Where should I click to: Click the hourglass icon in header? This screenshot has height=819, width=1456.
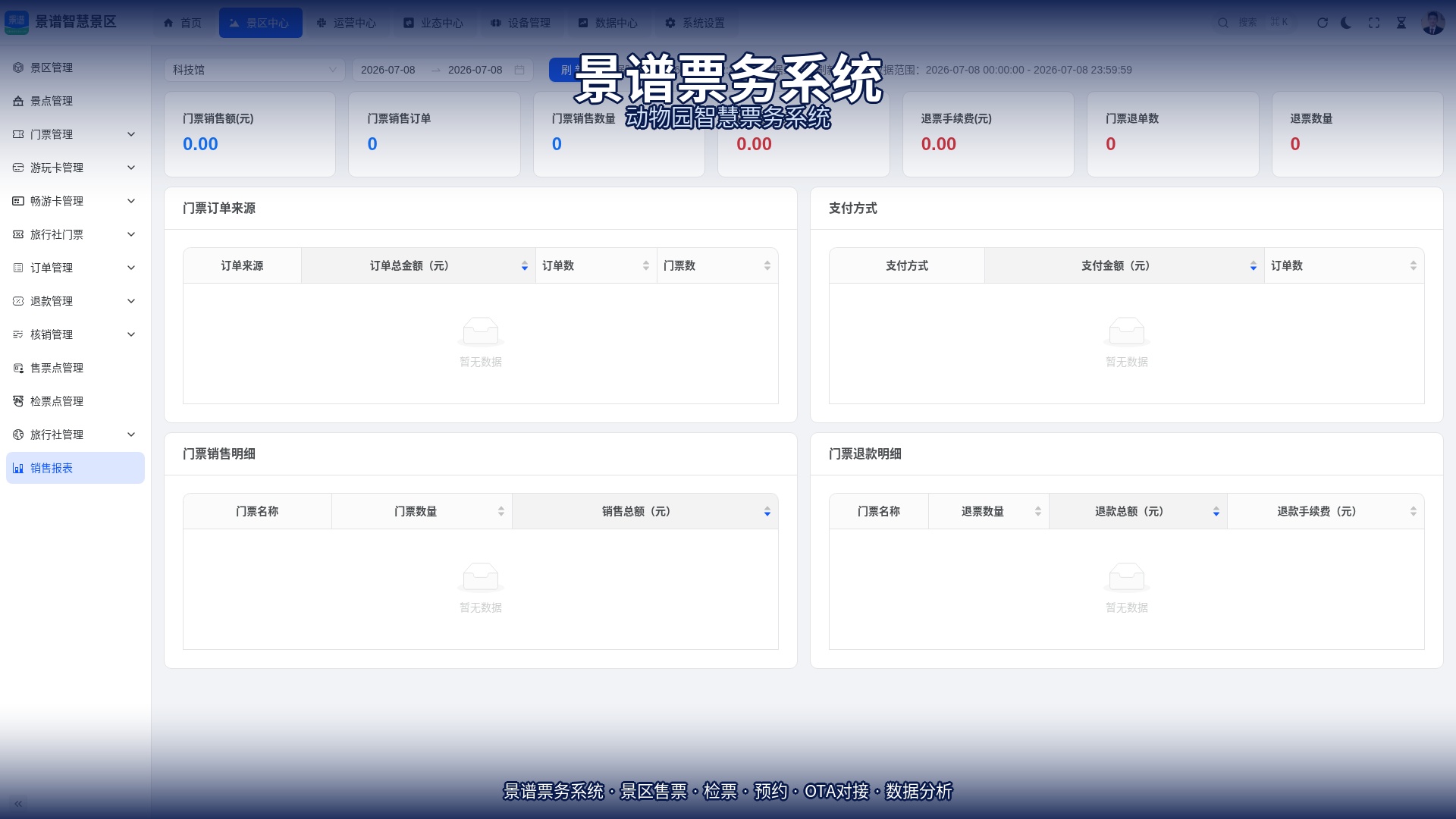click(1401, 23)
